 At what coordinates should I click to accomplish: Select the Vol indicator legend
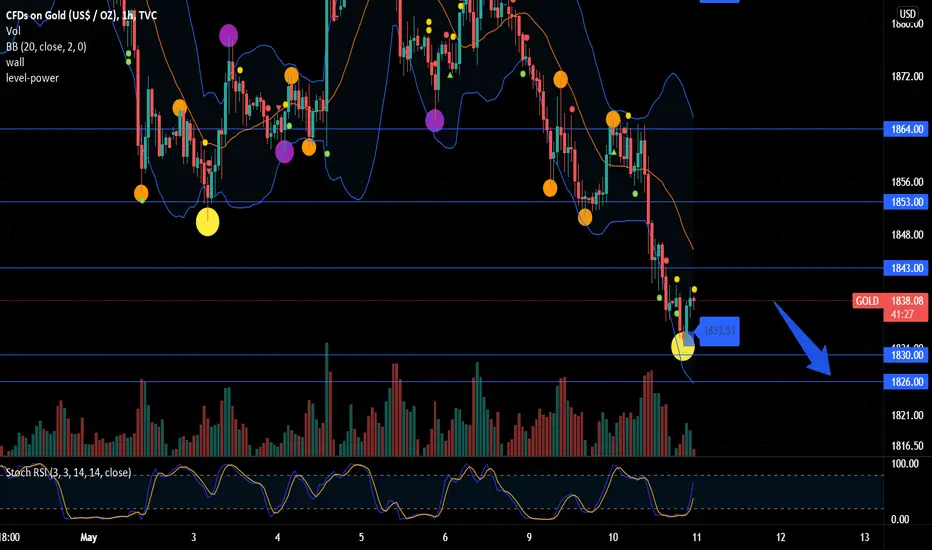[x=13, y=31]
